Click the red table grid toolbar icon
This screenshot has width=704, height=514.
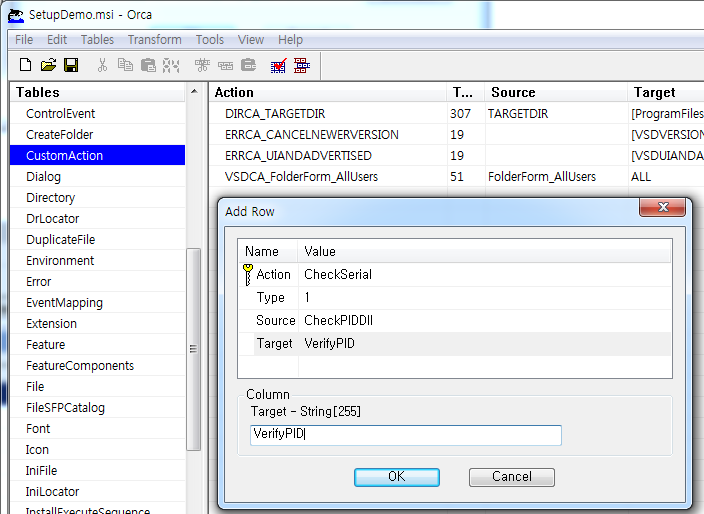pyautogui.click(x=302, y=66)
